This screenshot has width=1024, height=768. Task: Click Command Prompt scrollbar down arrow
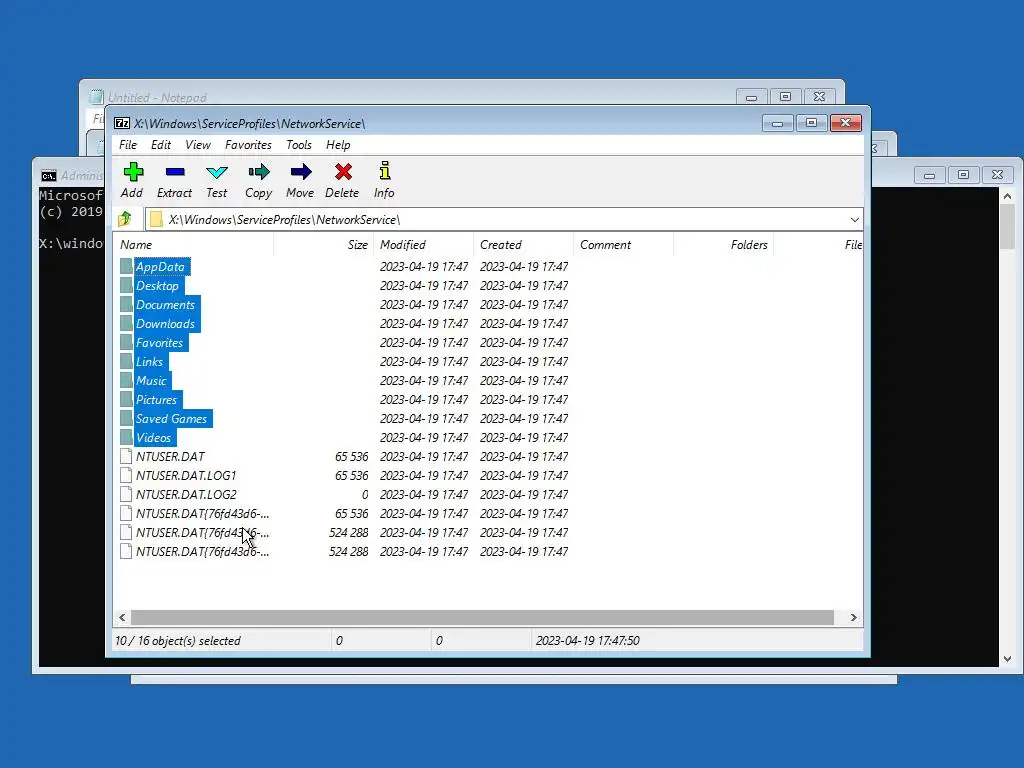(1007, 659)
